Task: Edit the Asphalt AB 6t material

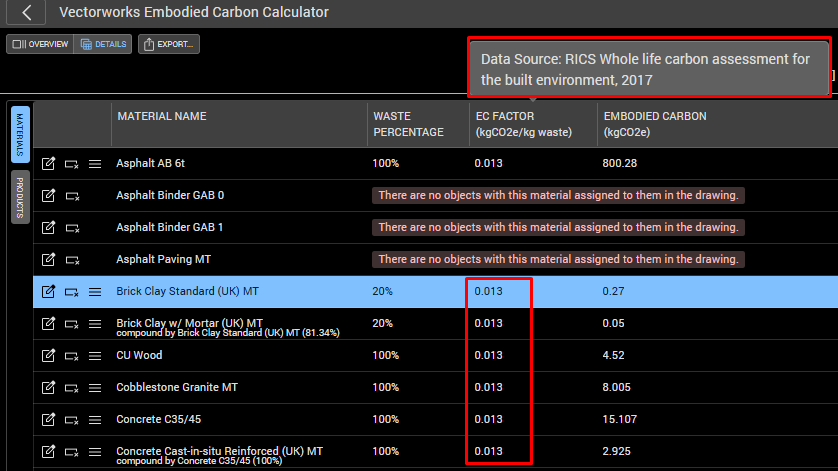Action: pyautogui.click(x=48, y=163)
